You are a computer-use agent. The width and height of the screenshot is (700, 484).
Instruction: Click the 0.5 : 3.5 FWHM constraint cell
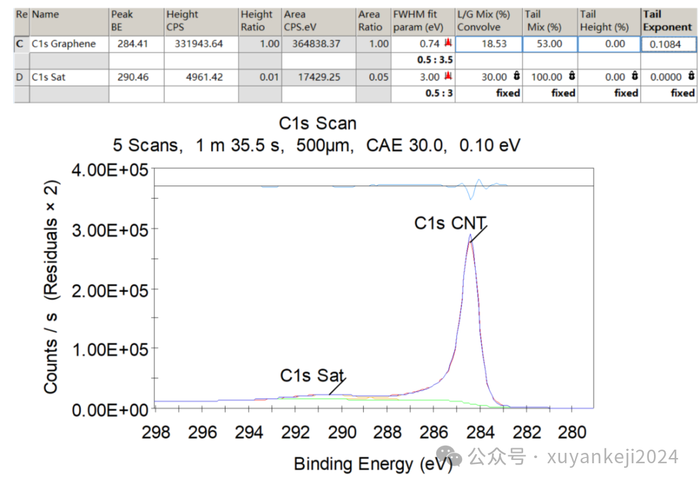tap(423, 60)
